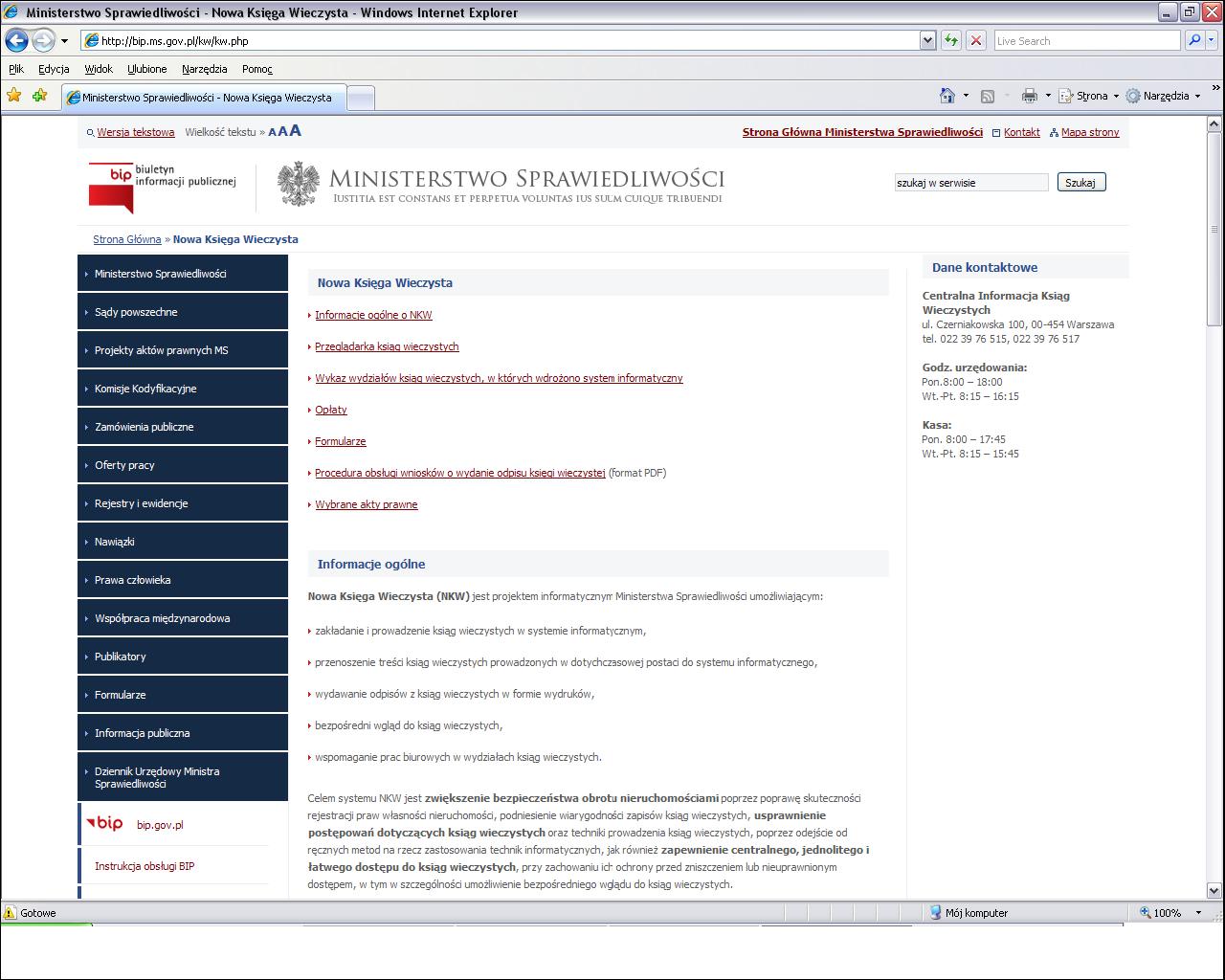Click the Print icon
The width and height of the screenshot is (1225, 980).
click(x=1030, y=96)
